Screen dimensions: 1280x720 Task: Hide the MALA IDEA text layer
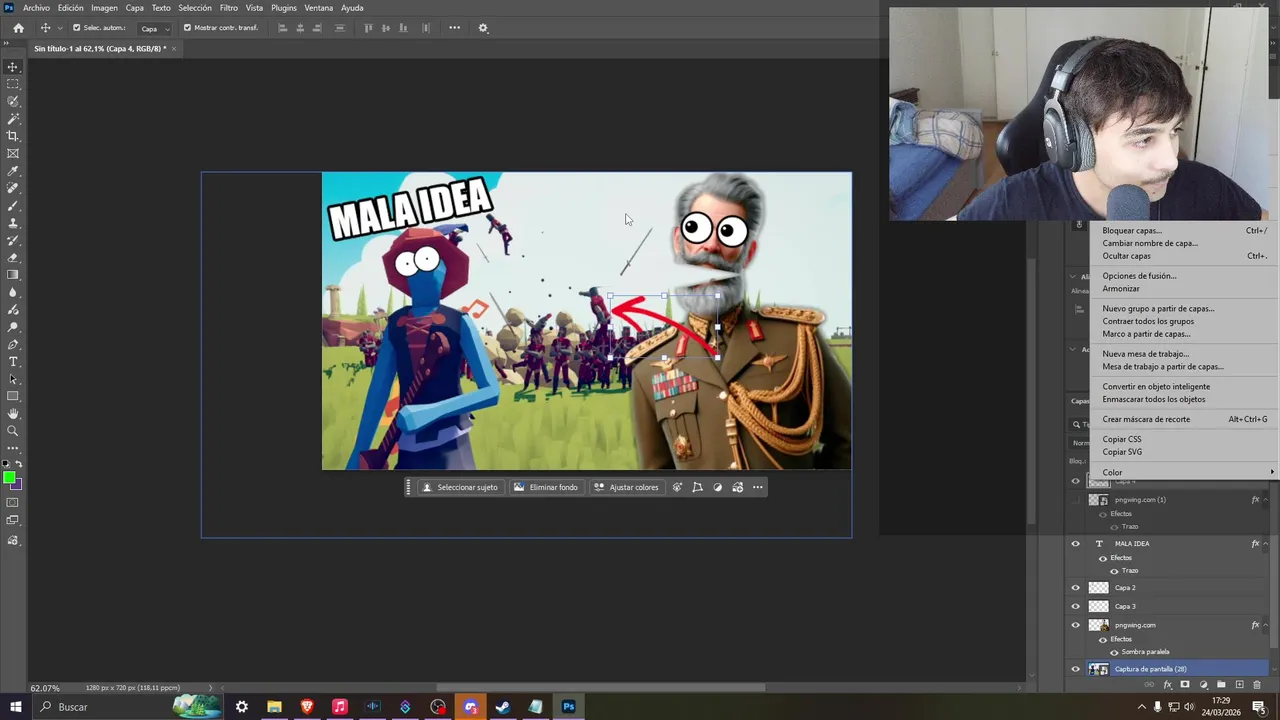point(1076,544)
